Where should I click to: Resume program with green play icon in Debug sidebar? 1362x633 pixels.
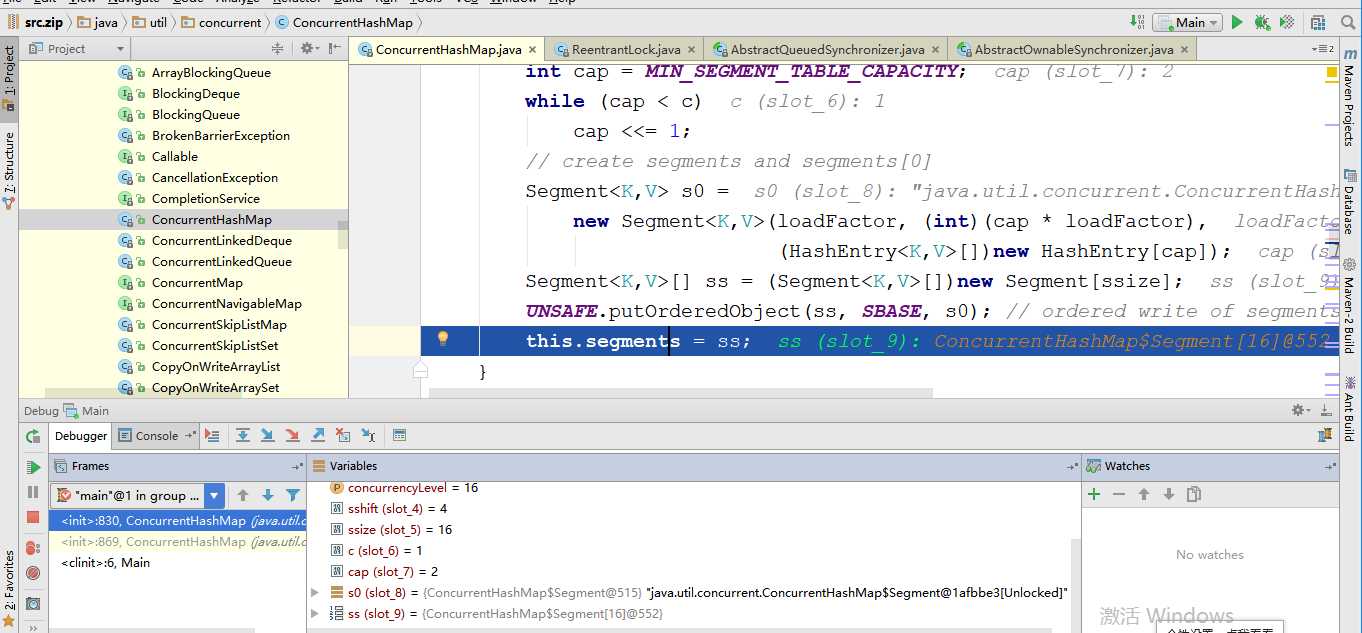coord(33,467)
